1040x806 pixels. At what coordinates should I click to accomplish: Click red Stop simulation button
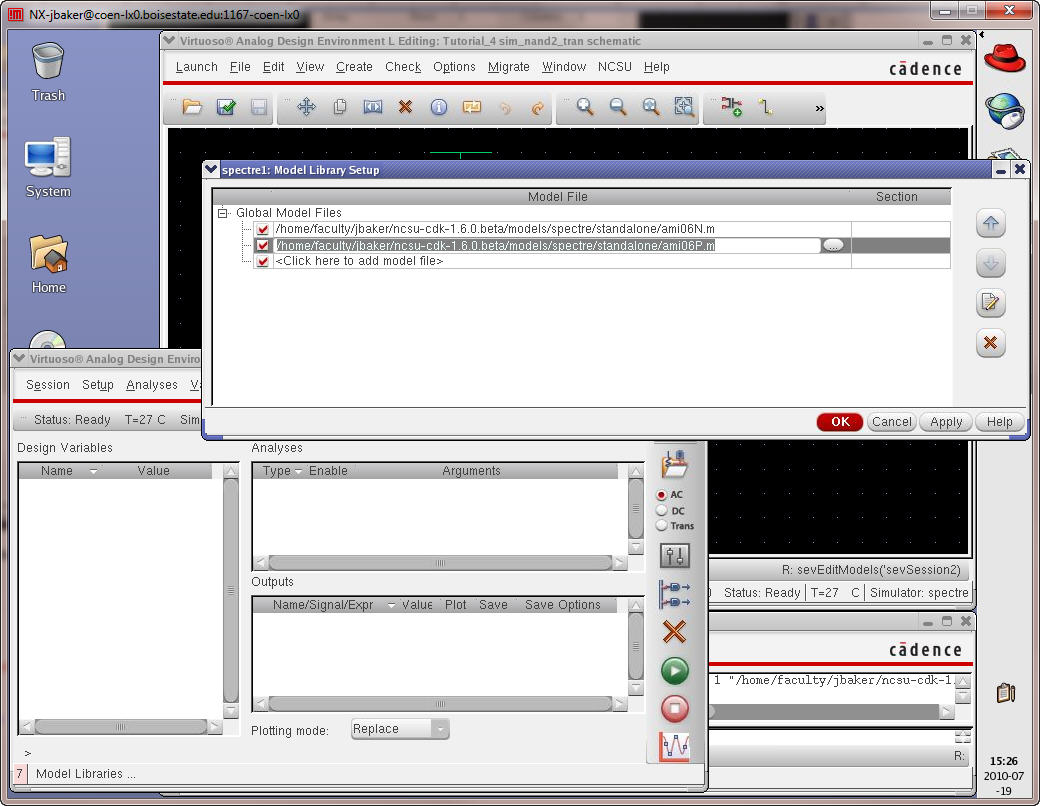click(x=675, y=708)
